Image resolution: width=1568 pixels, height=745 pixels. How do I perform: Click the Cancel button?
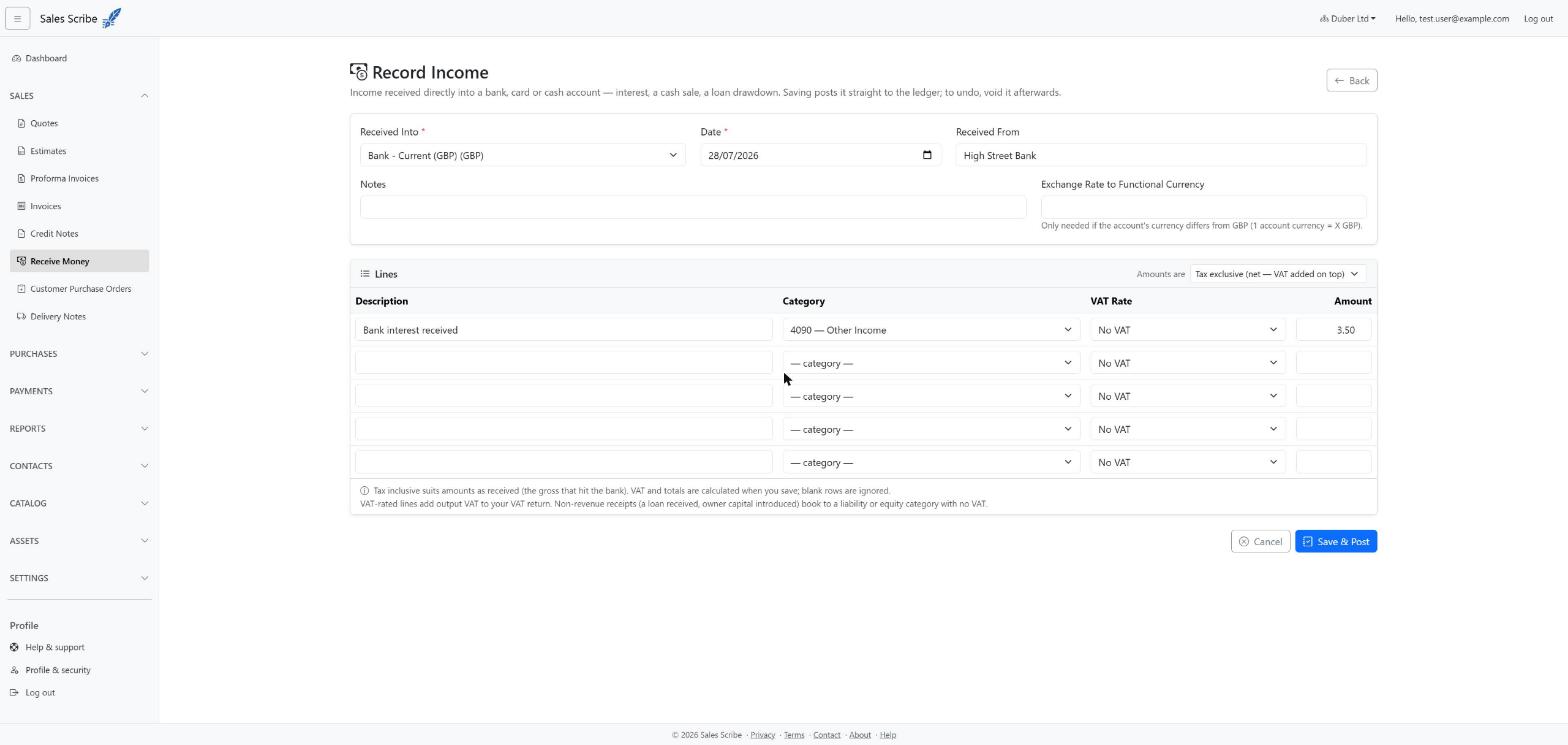tap(1260, 541)
